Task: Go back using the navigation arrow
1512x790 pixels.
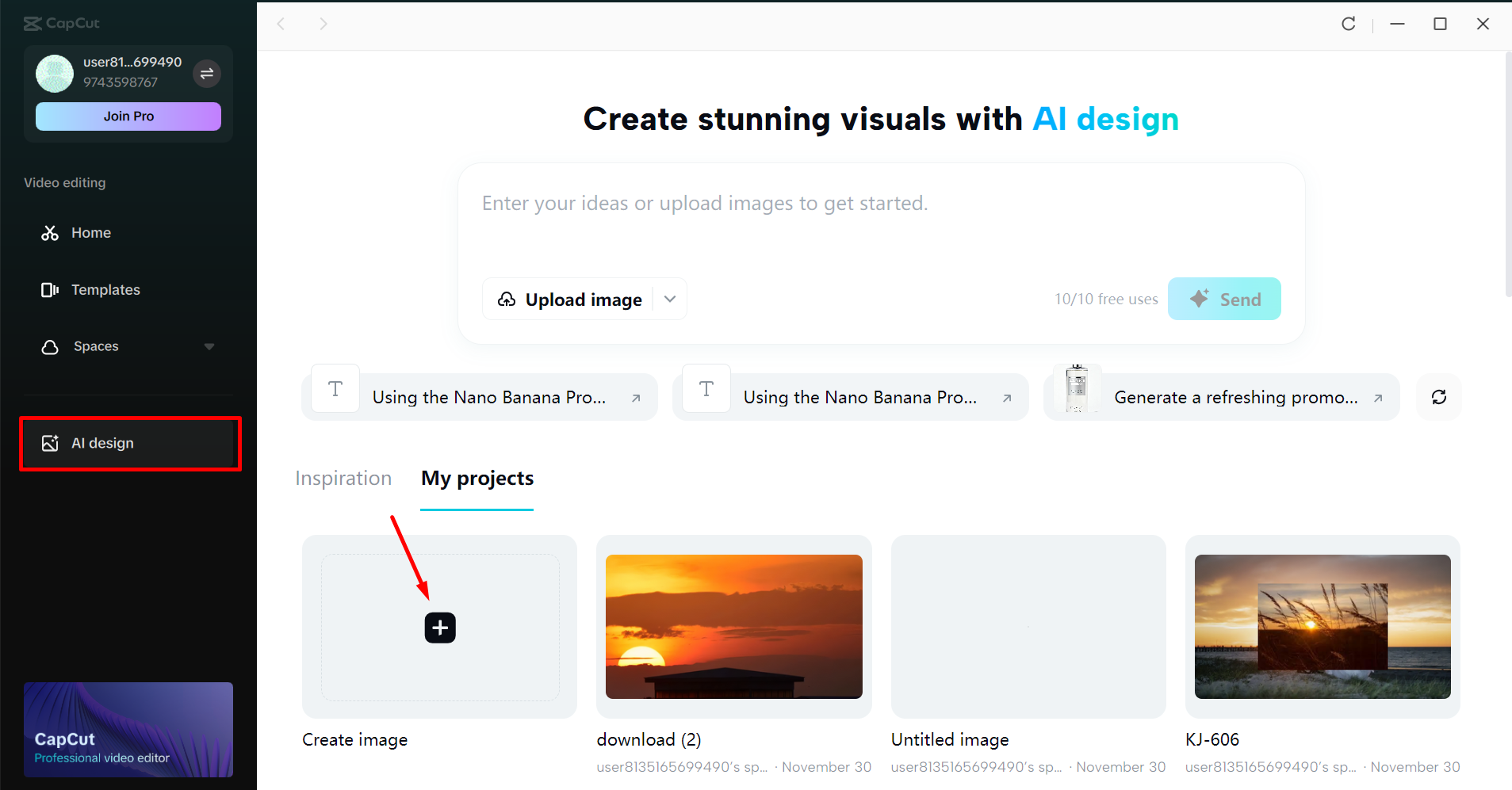Action: point(281,24)
